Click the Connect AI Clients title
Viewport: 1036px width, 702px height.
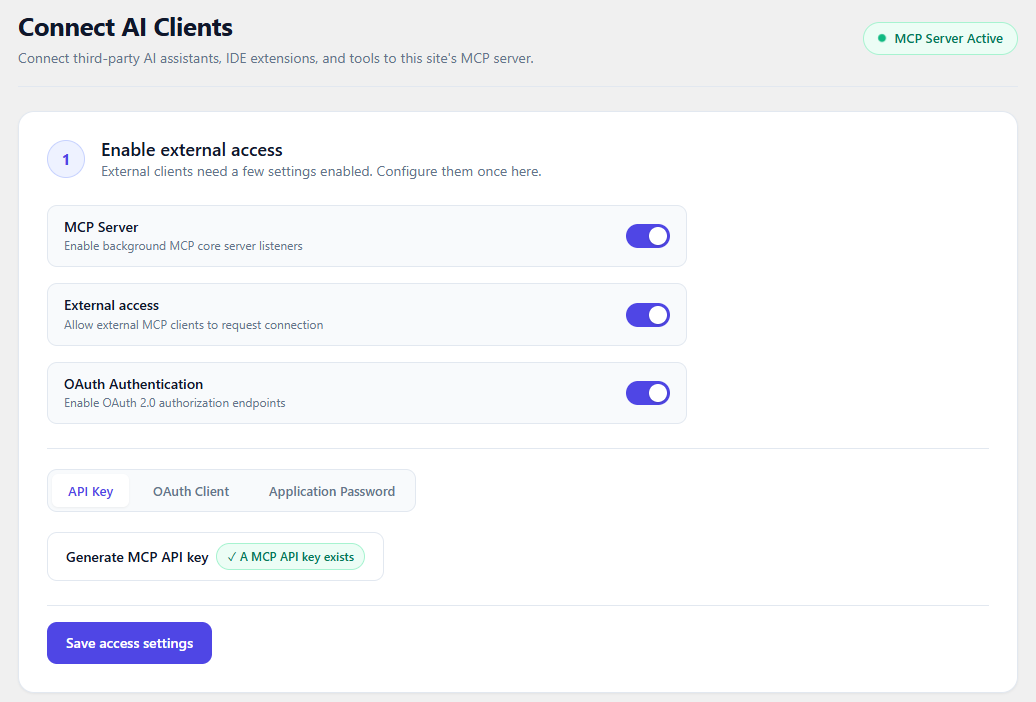click(x=125, y=27)
